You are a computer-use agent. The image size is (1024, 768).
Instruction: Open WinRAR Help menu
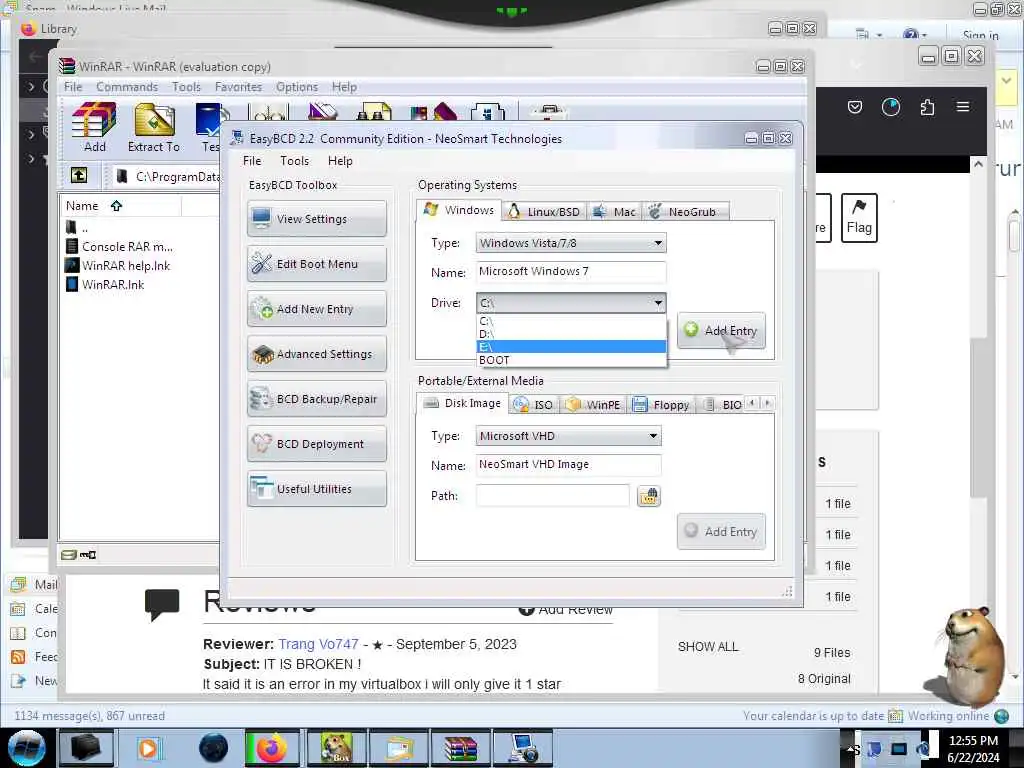tap(344, 87)
